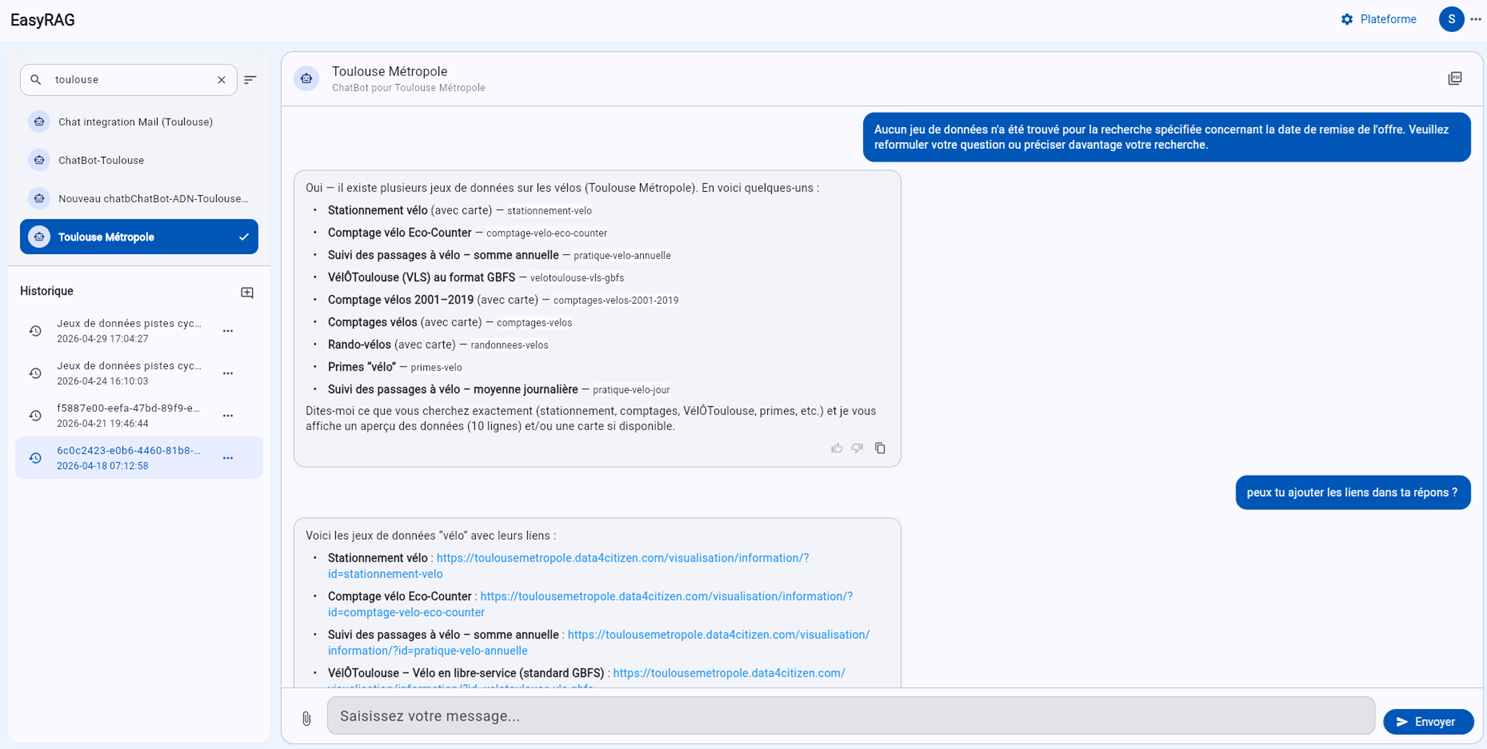Screen dimensions: 1487x749
Task: Clear the chatbot search field
Action: [x=222, y=80]
